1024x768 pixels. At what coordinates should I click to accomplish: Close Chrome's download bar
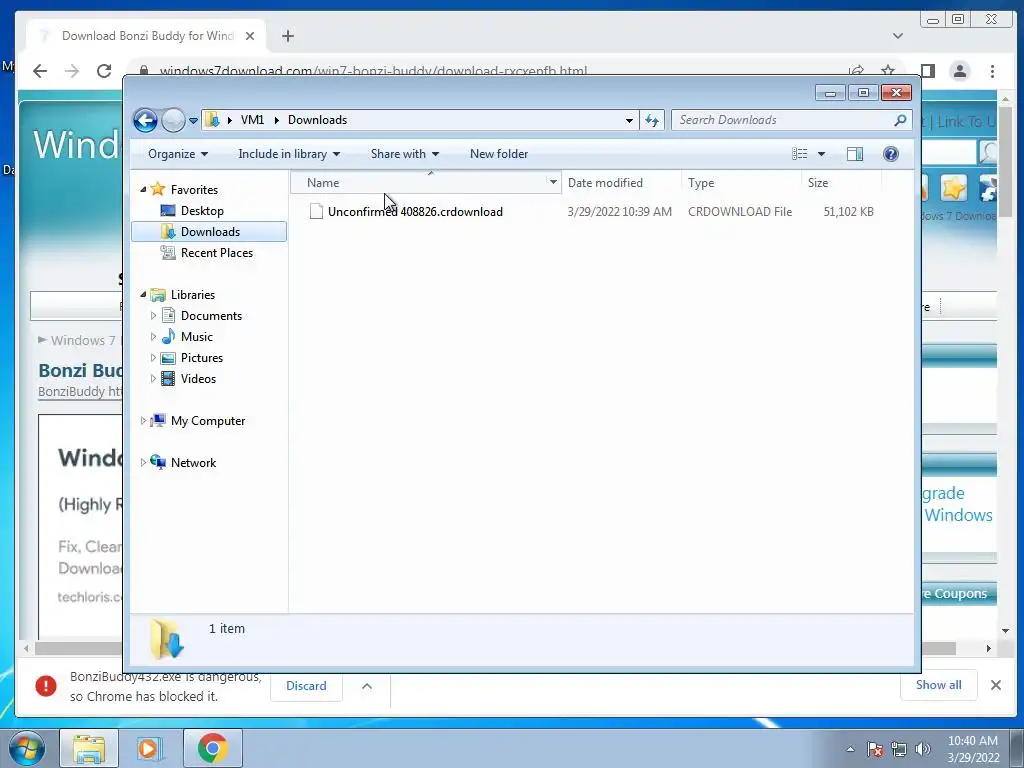click(x=995, y=685)
